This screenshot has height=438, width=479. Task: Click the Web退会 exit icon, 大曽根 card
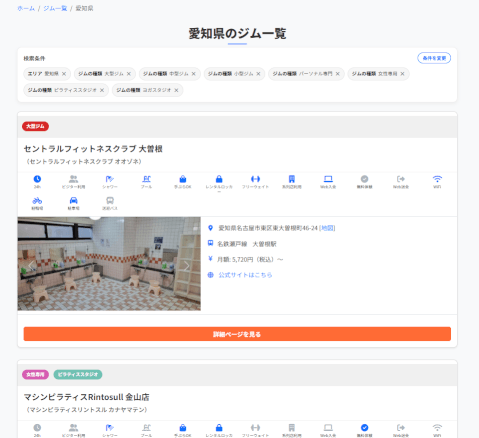point(401,179)
